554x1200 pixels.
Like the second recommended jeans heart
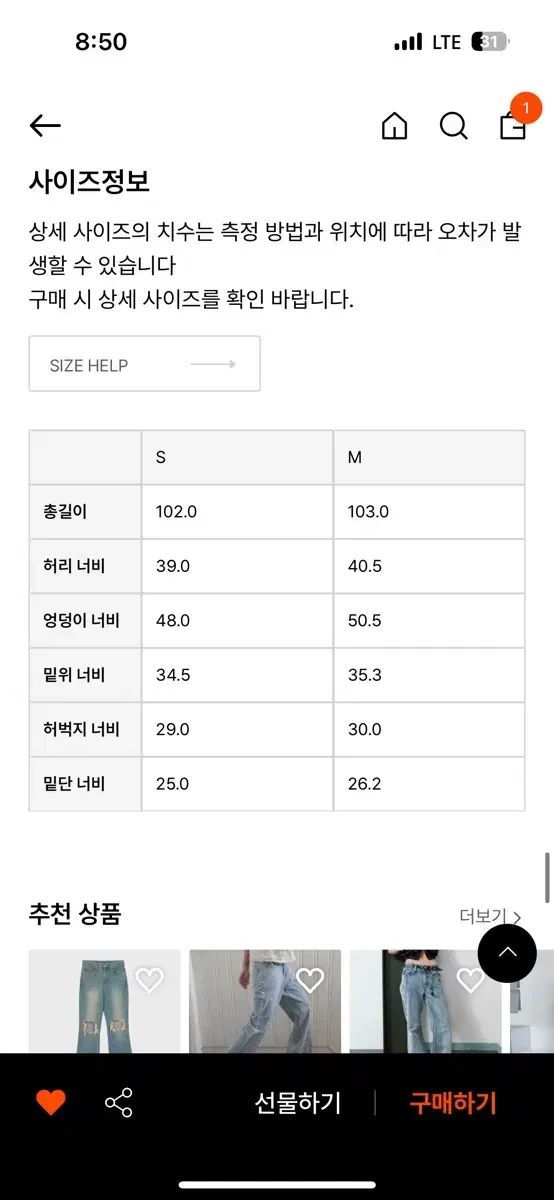point(310,980)
